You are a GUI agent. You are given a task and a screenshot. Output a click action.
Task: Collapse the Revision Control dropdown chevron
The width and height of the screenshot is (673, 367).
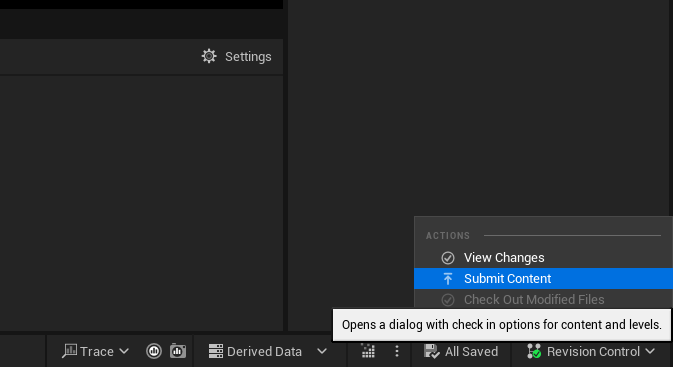coord(650,351)
